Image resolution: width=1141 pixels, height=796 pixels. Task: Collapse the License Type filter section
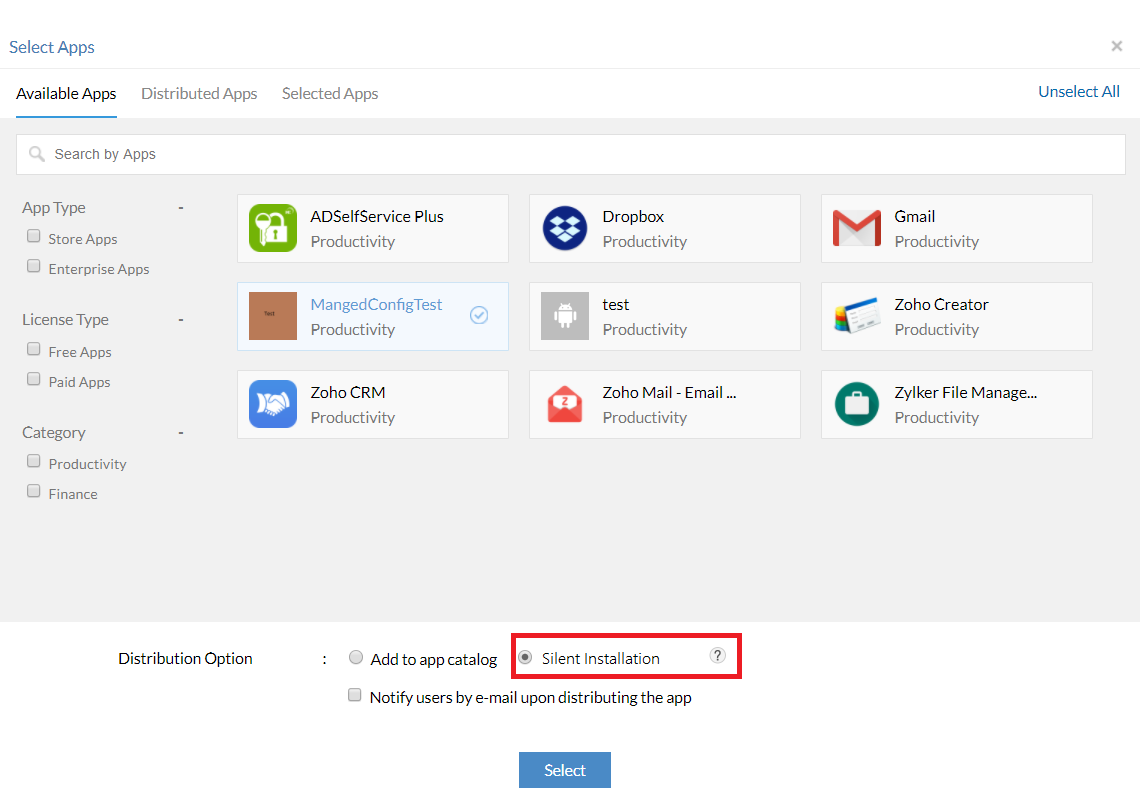[181, 320]
